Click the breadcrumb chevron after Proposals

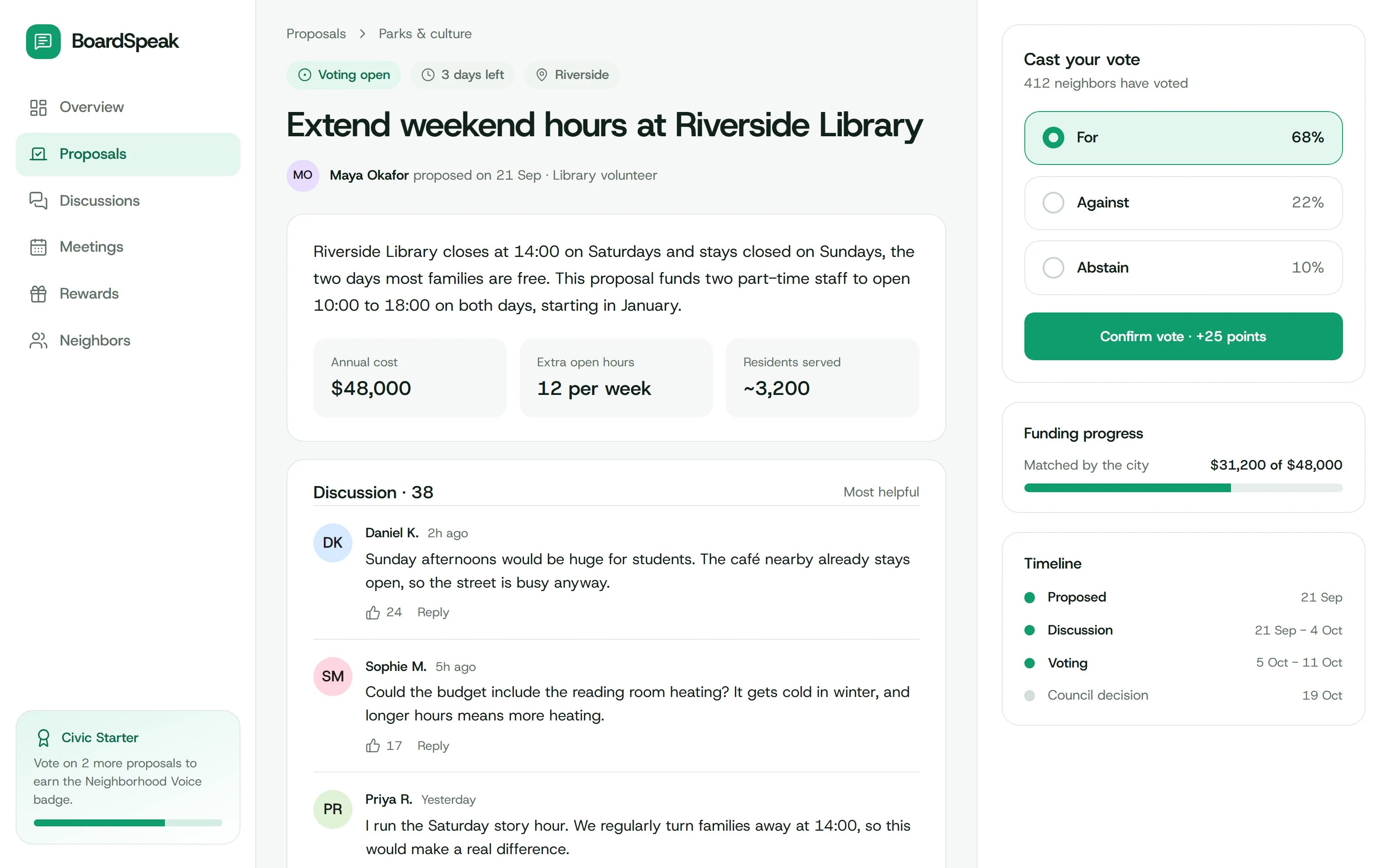[x=362, y=34]
